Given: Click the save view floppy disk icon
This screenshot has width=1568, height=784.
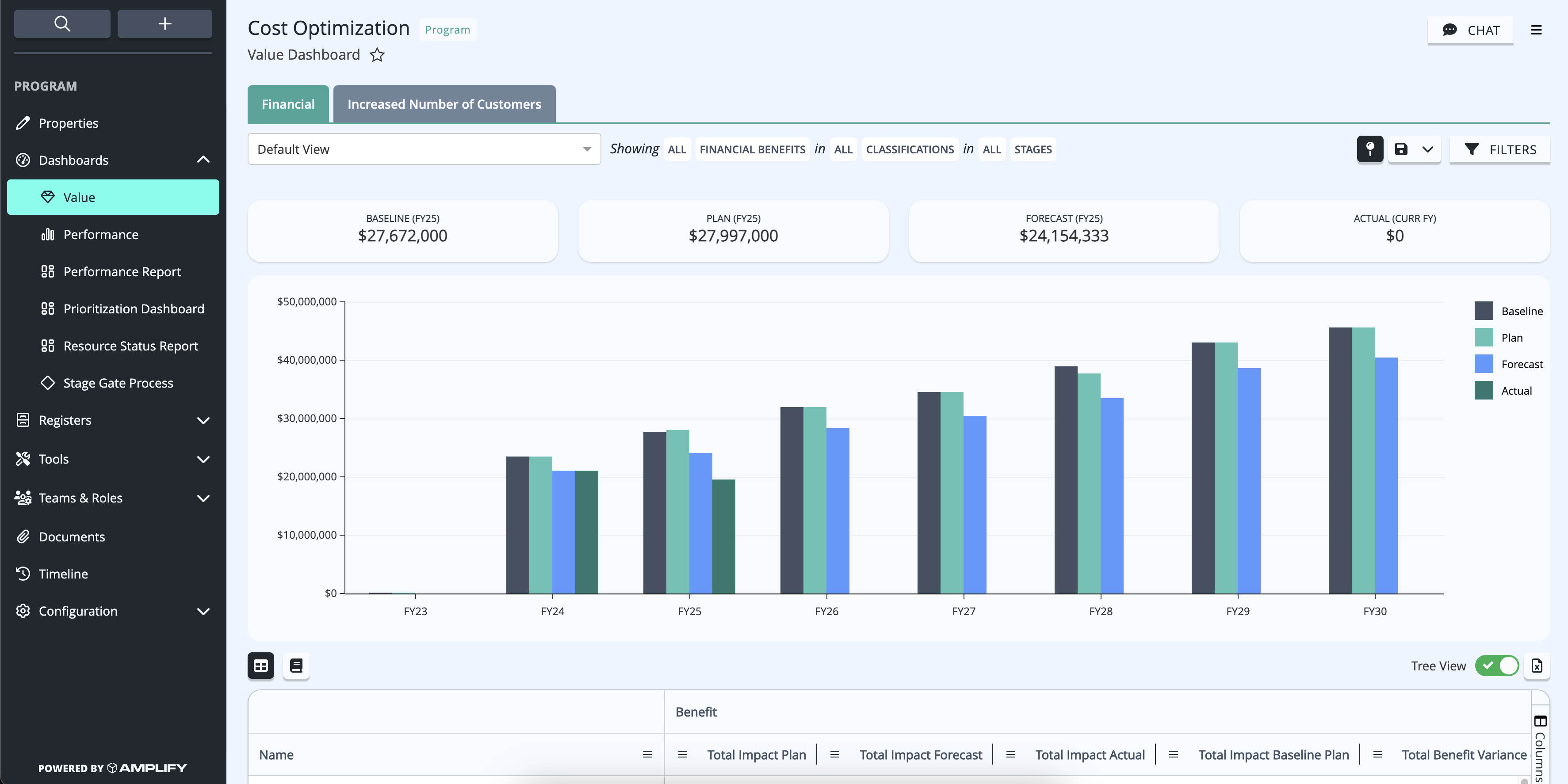Looking at the screenshot, I should click(1400, 149).
